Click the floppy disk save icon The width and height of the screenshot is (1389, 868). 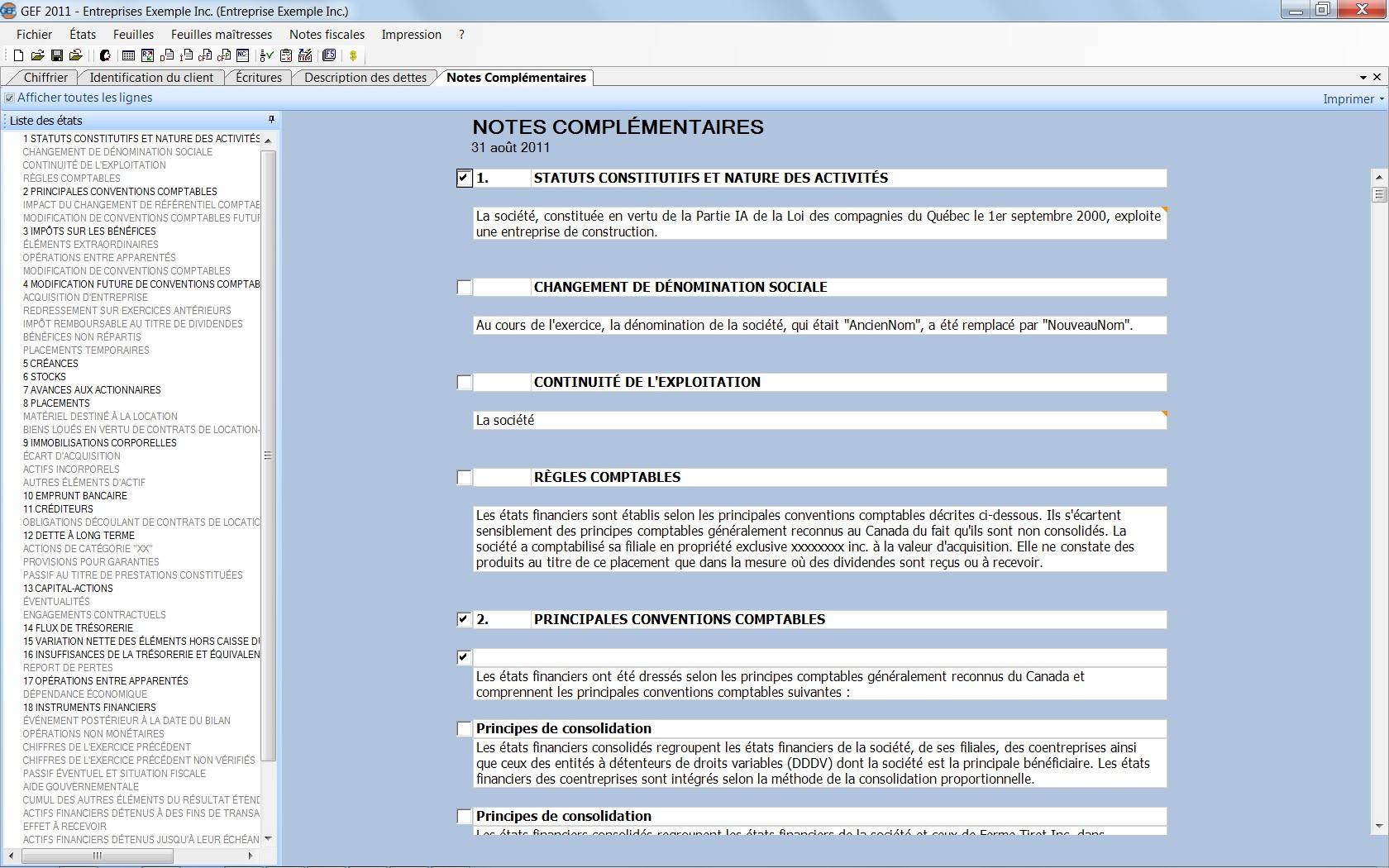tap(57, 55)
